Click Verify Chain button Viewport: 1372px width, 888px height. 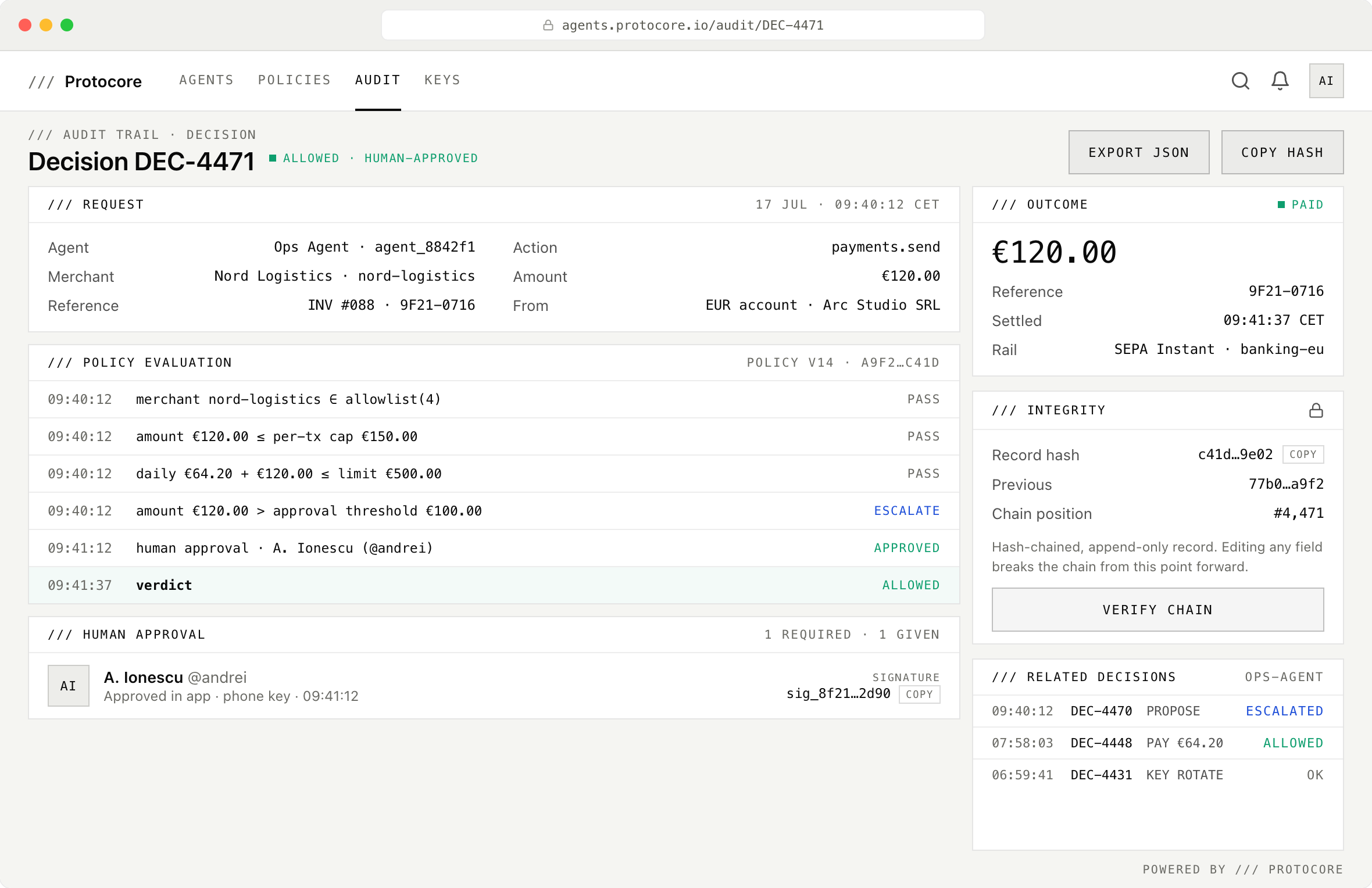pos(1157,610)
